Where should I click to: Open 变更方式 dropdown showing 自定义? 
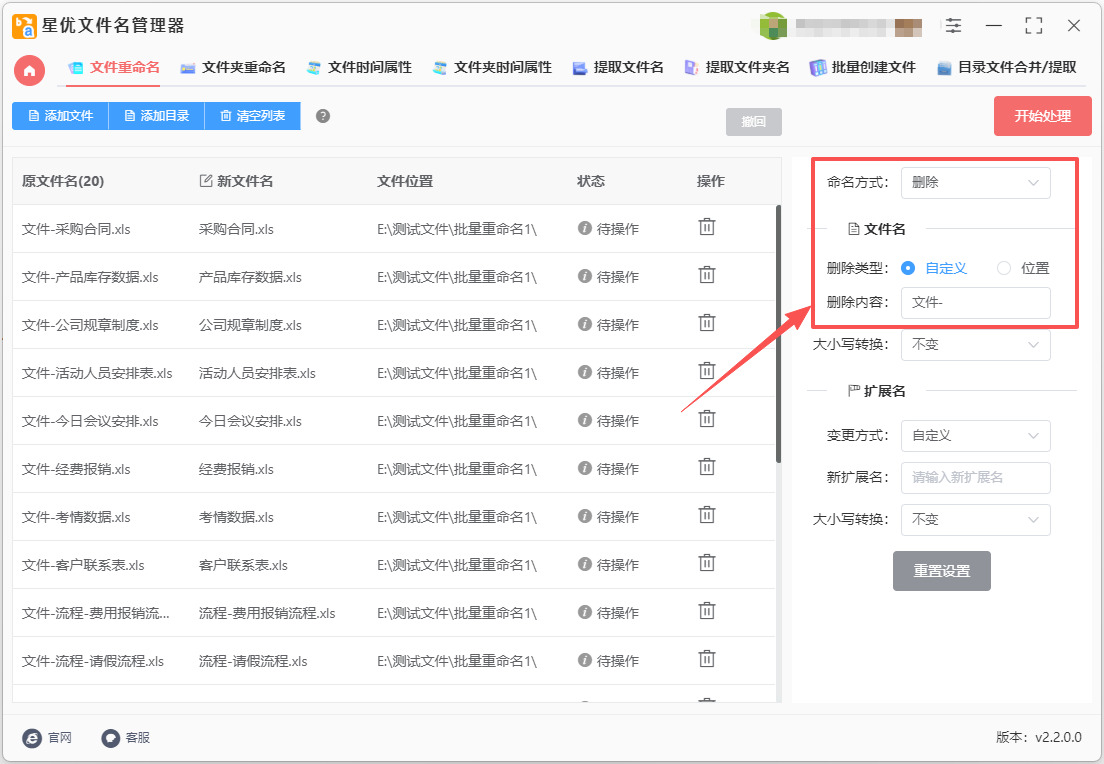tap(976, 436)
